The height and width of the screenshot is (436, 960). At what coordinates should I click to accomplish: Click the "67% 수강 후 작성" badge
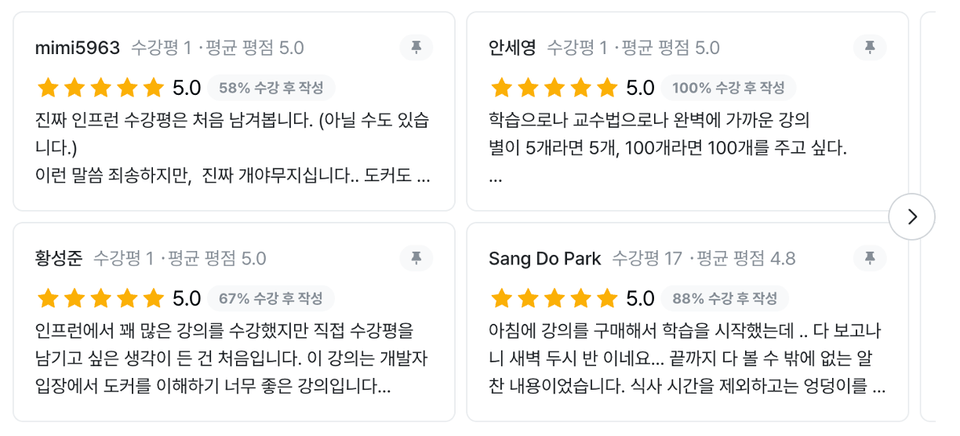[271, 299]
